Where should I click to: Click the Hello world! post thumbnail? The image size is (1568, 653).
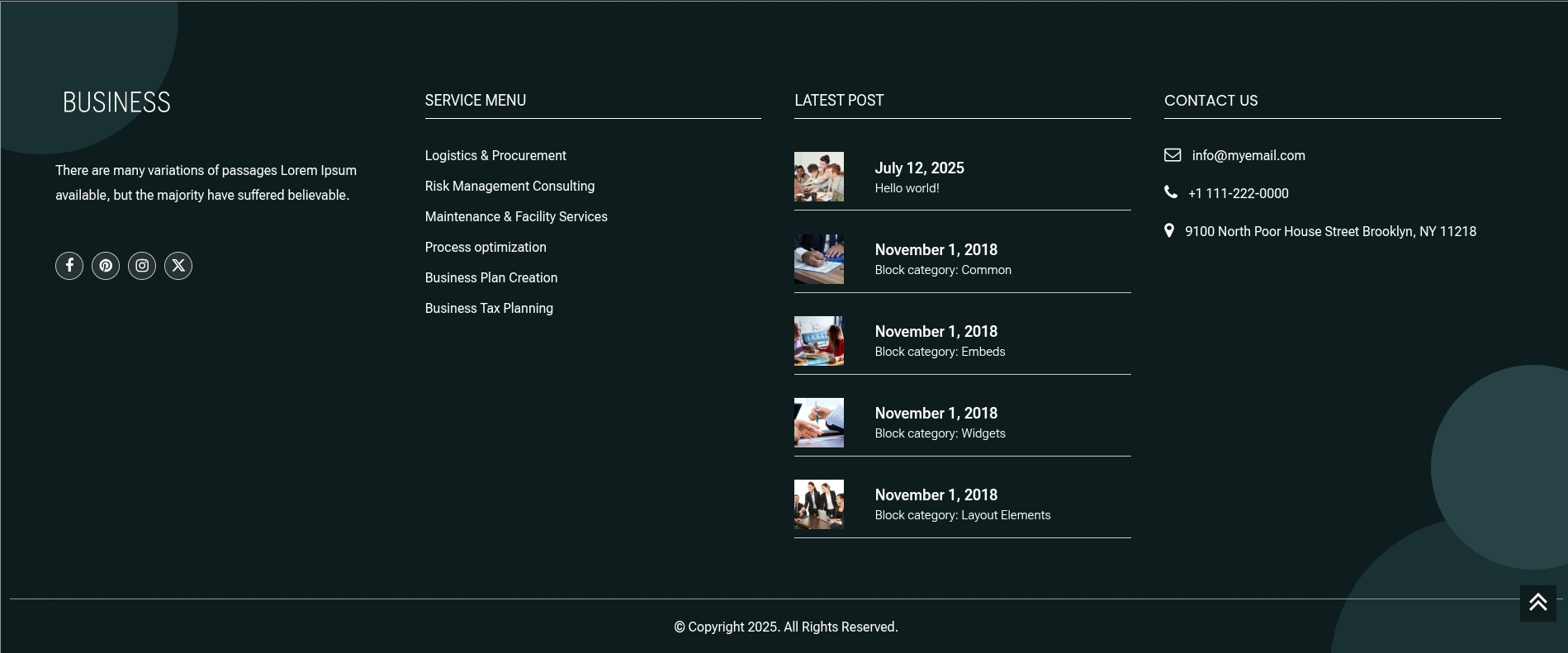(x=819, y=177)
